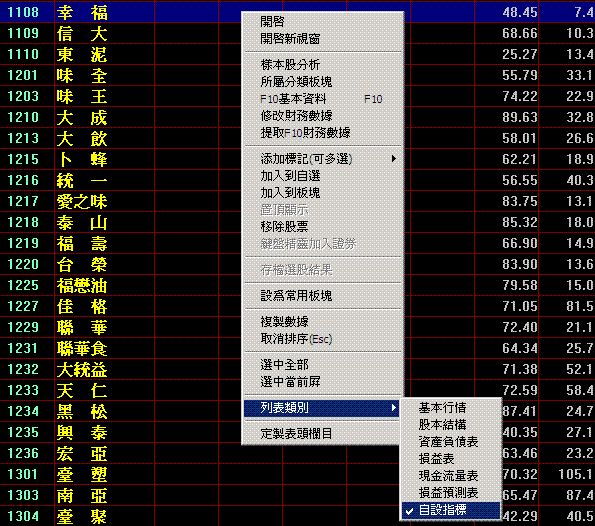Image resolution: width=595 pixels, height=526 pixels.
Task: Choose 股本結構 list category
Action: click(x=451, y=425)
